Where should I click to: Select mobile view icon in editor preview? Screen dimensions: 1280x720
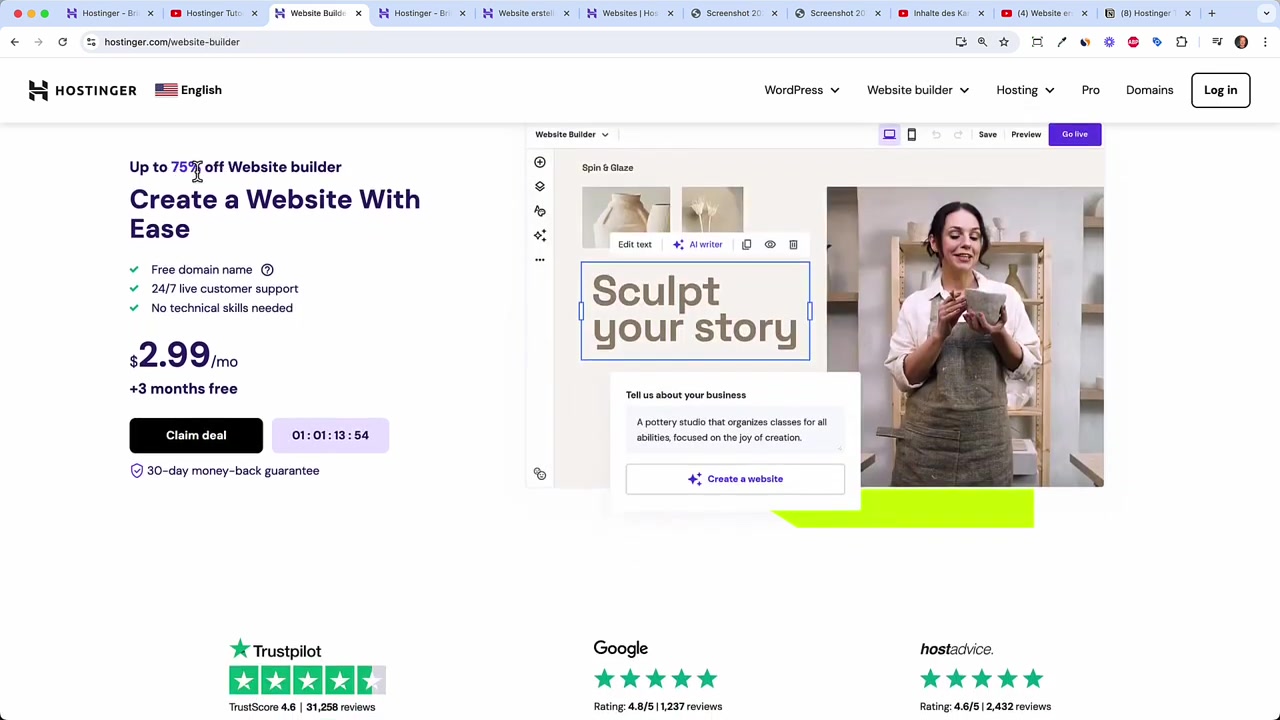coord(911,134)
